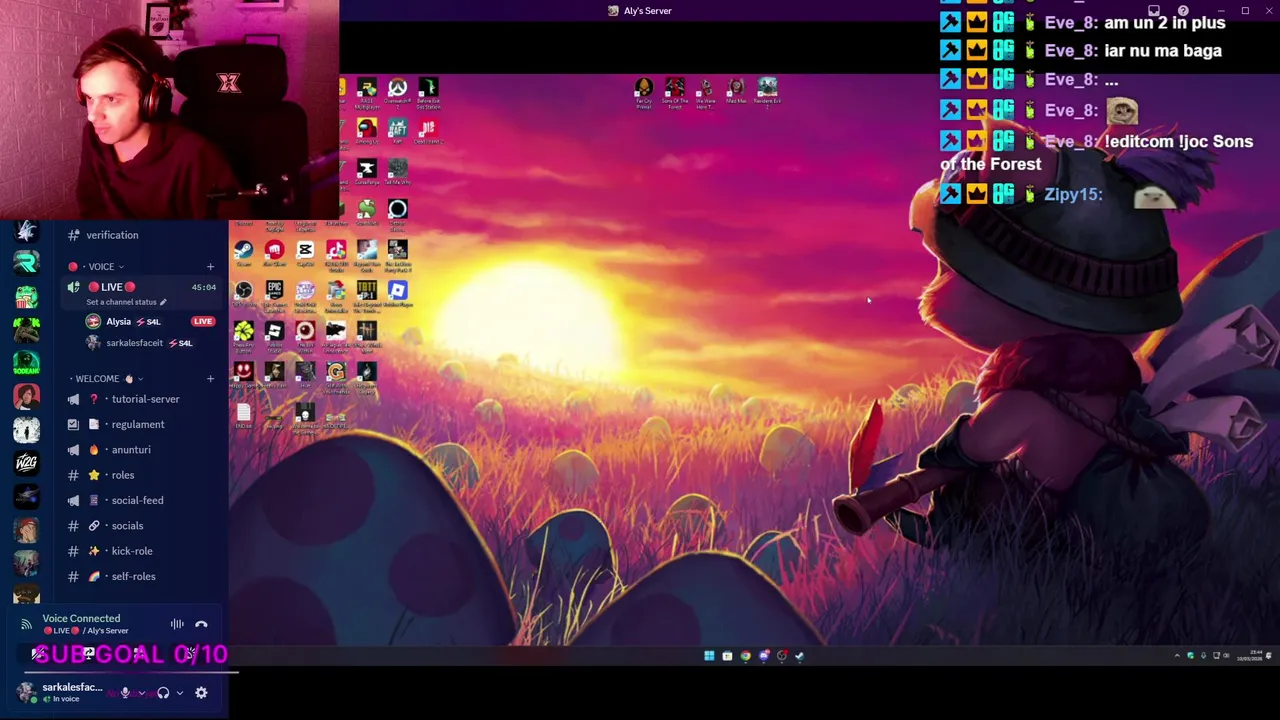The image size is (1280, 720).
Task: Open Steam from the taskbar
Action: pyautogui.click(x=799, y=656)
